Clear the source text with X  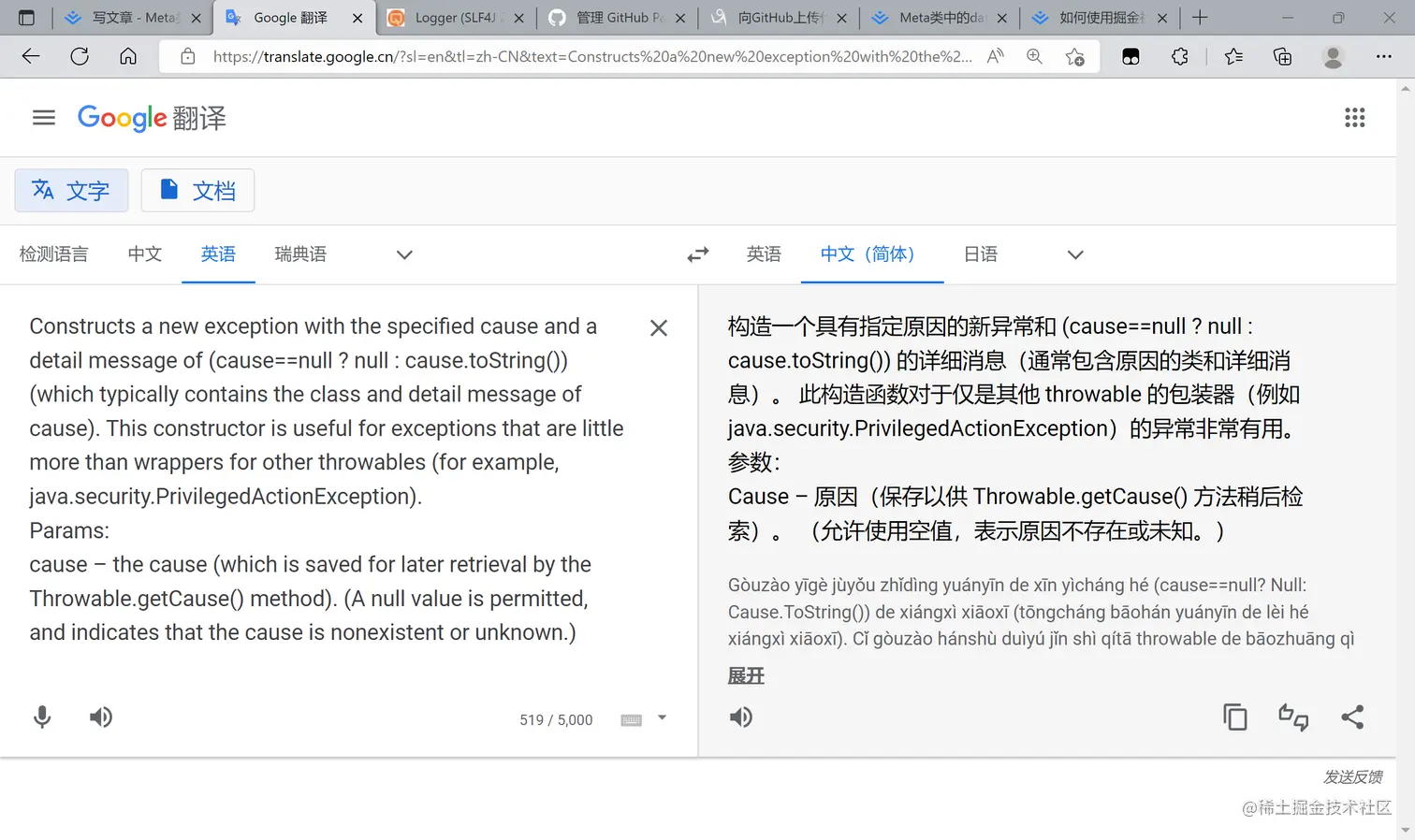tap(659, 328)
